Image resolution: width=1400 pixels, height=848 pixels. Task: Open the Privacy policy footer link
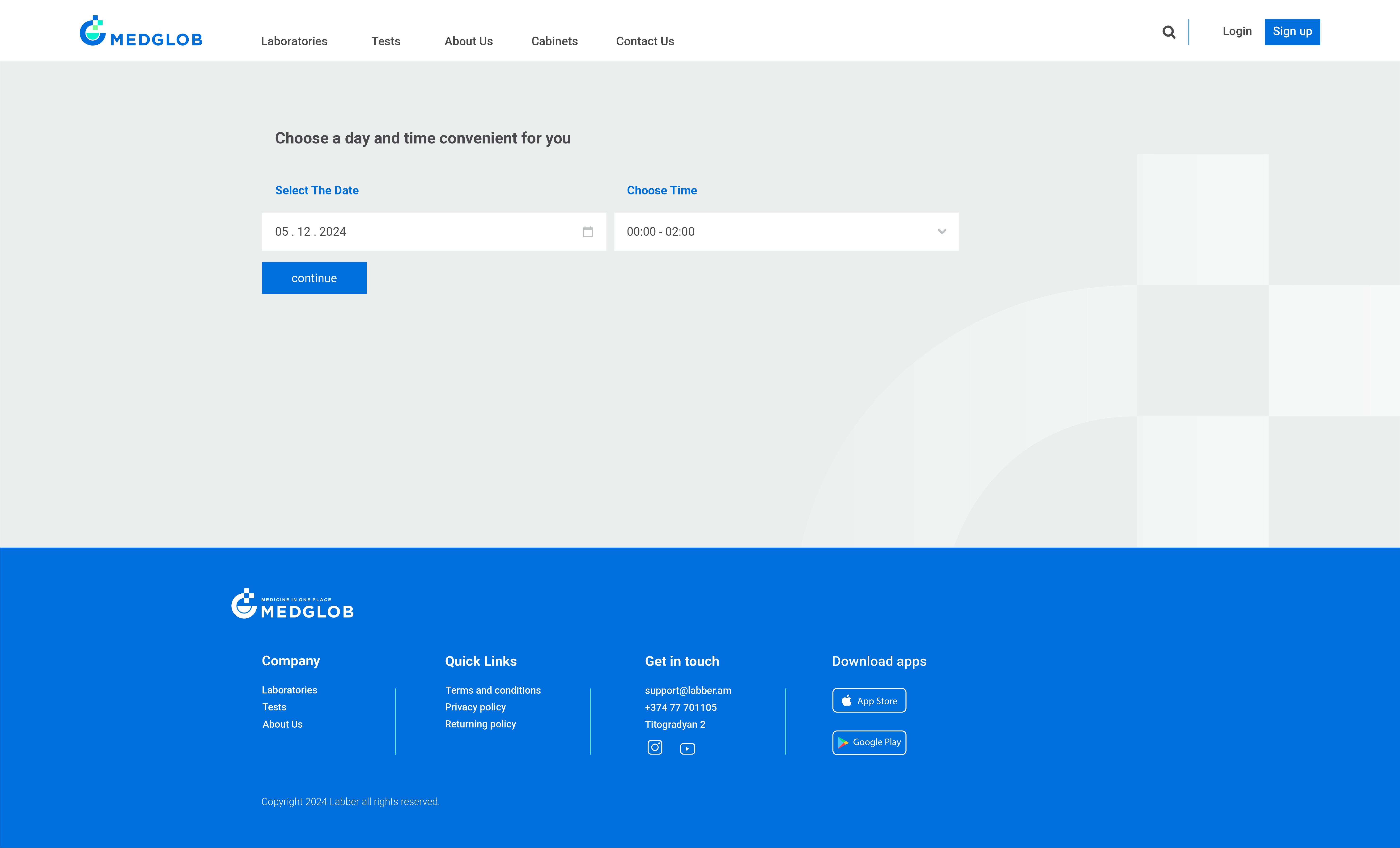pos(475,707)
